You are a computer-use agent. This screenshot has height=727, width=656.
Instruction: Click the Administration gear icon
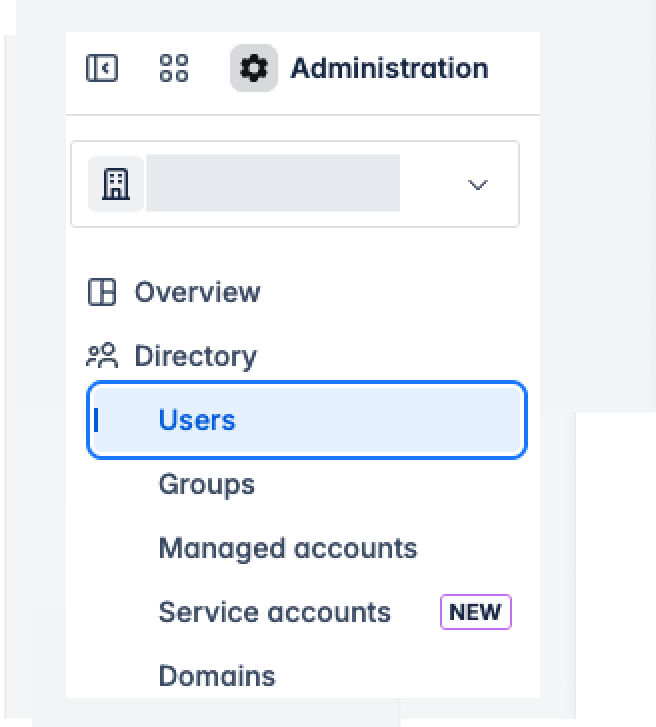[254, 69]
